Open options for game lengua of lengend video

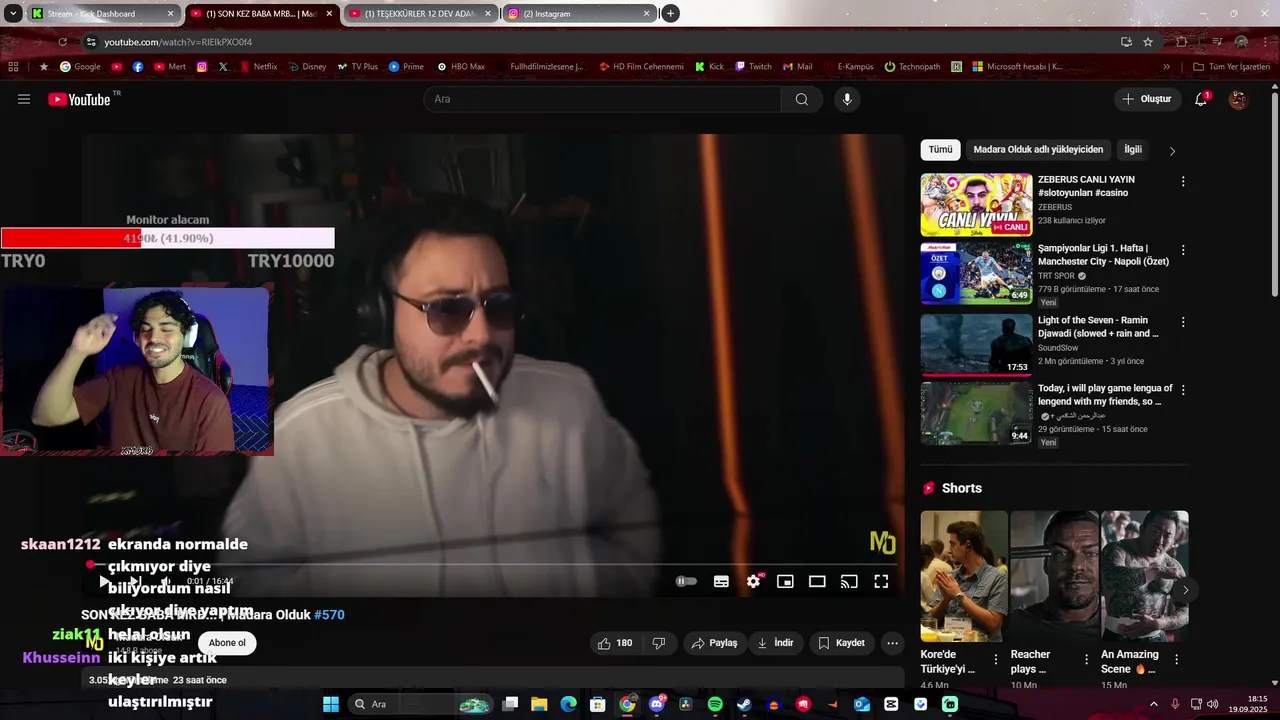pyautogui.click(x=1183, y=389)
